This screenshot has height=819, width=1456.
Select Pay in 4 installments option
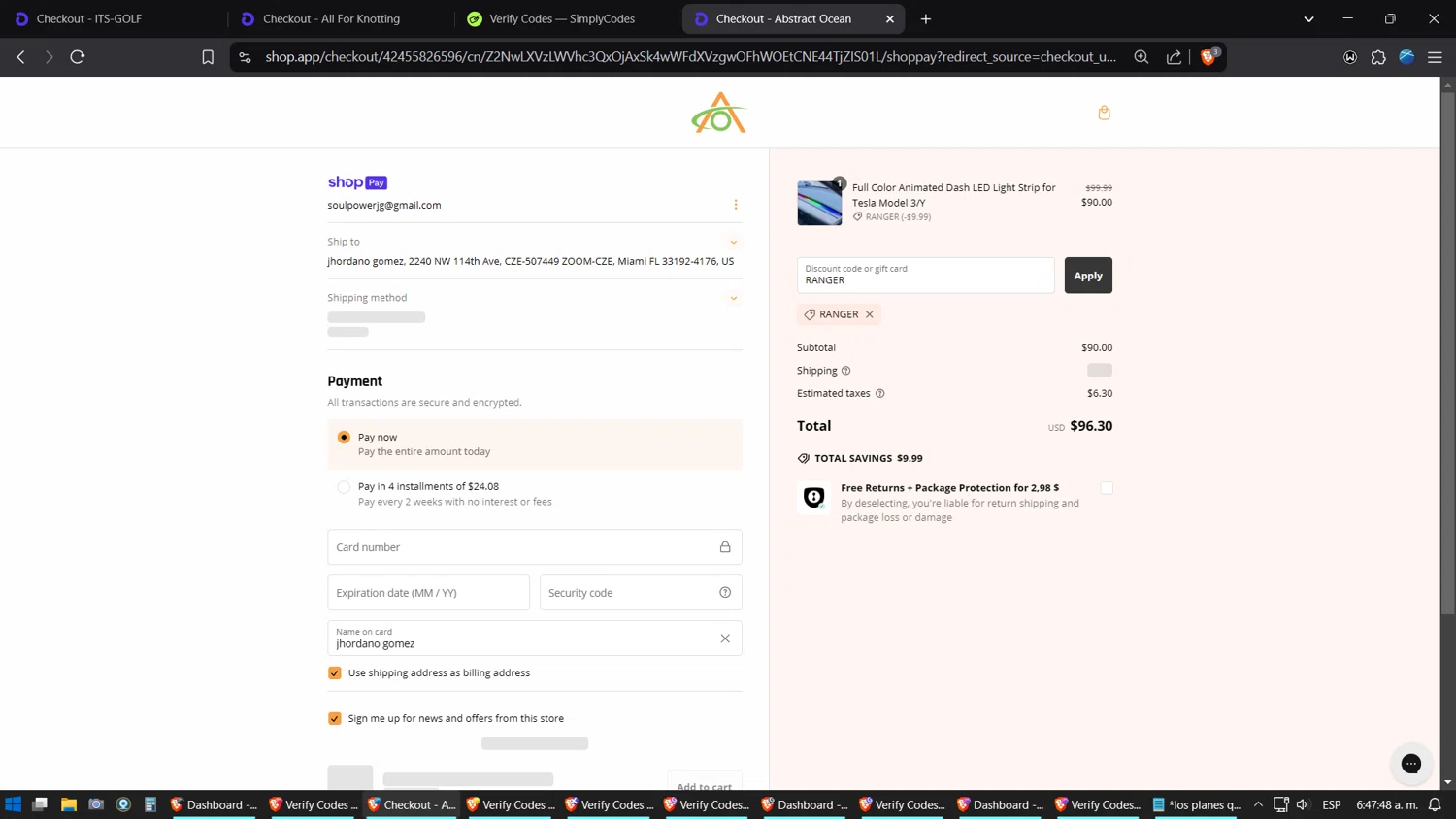(x=344, y=487)
